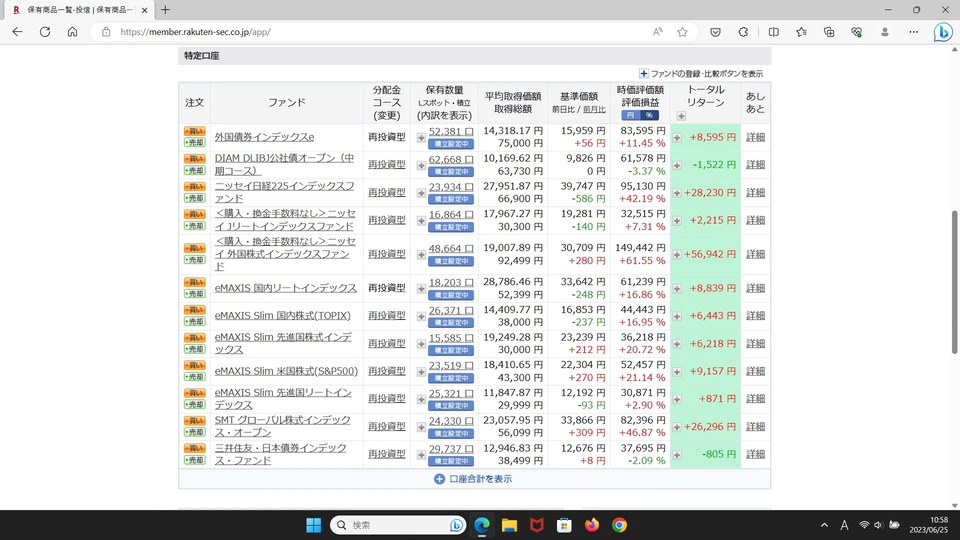960x540 pixels.
Task: Expand 保有数量 breakdown for ニッセイ日経225インデックスファンド
Action: click(421, 193)
